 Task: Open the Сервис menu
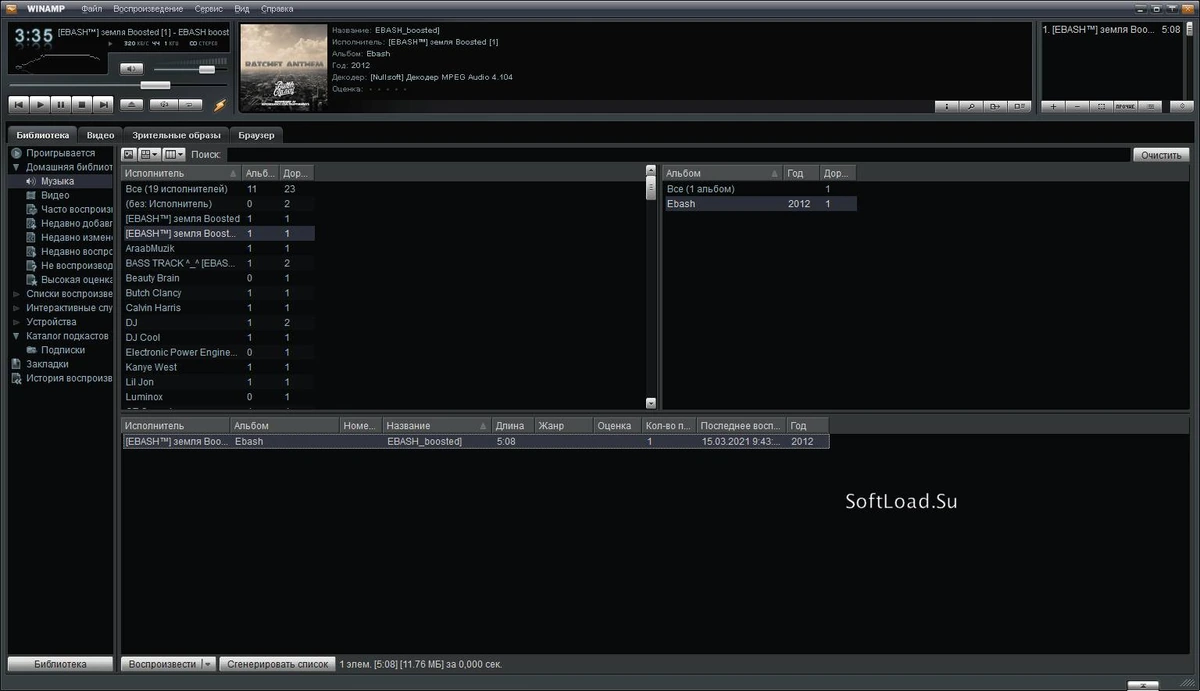(x=209, y=9)
